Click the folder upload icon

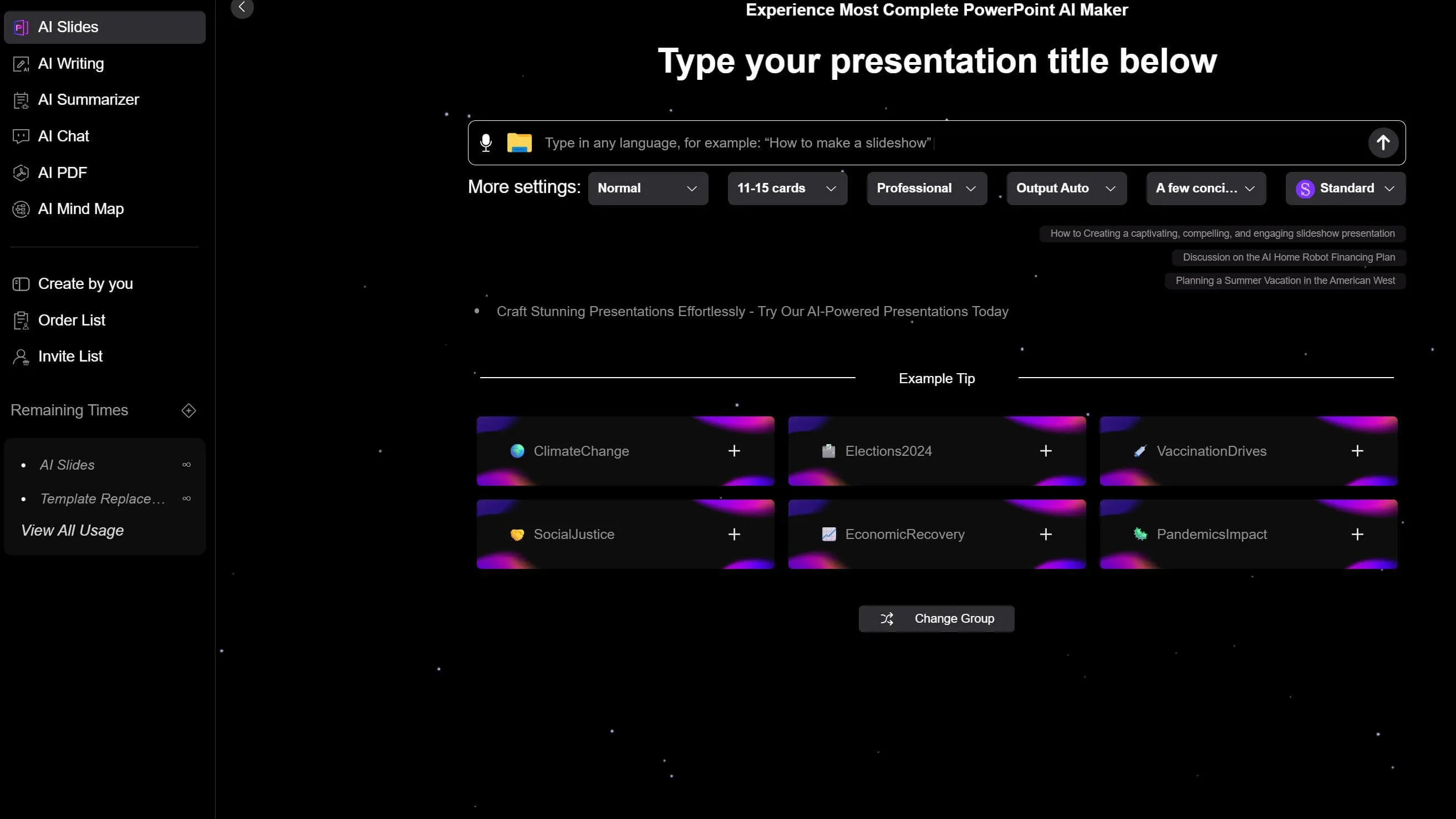tap(520, 143)
